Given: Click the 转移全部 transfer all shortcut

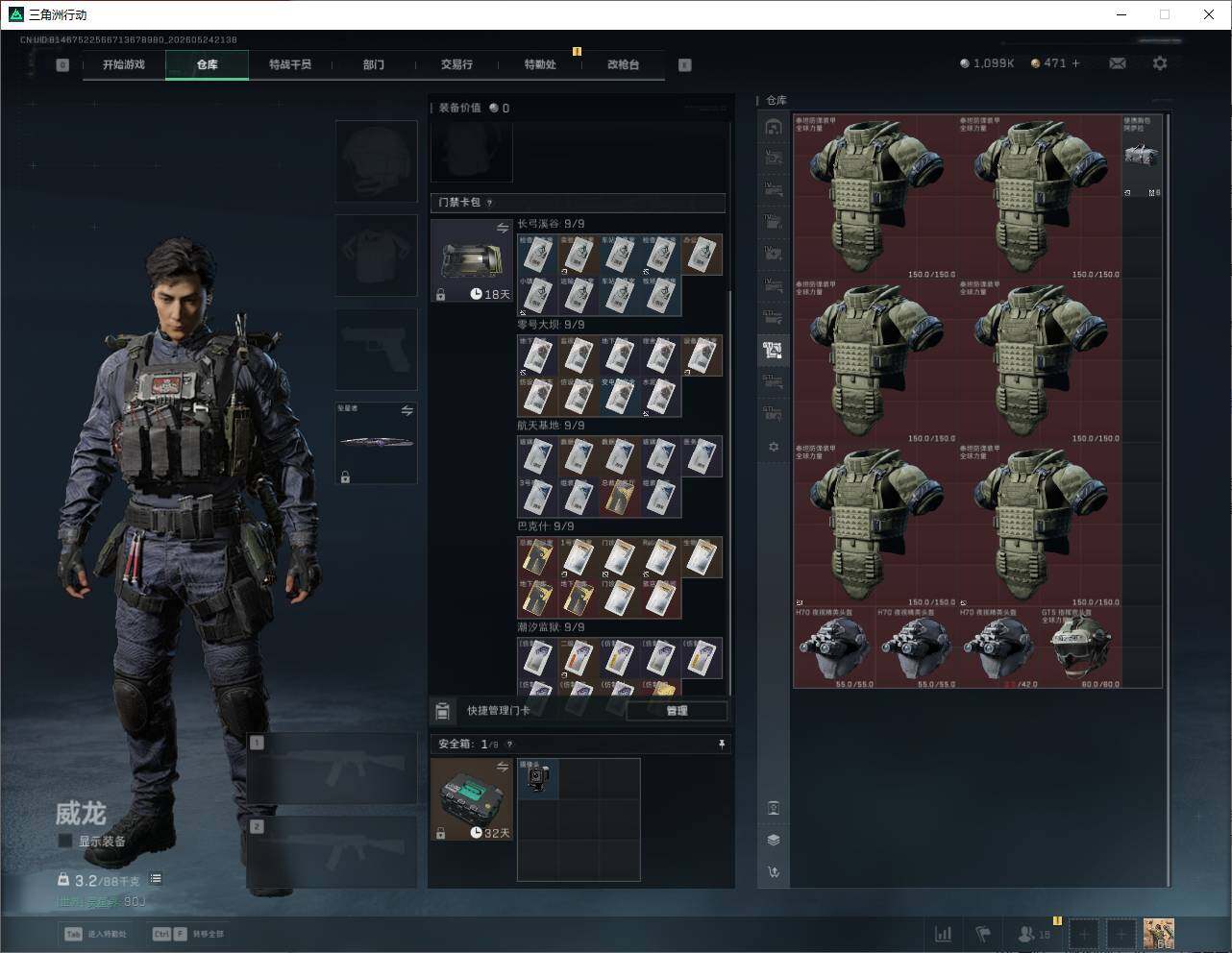Looking at the screenshot, I should (x=188, y=934).
